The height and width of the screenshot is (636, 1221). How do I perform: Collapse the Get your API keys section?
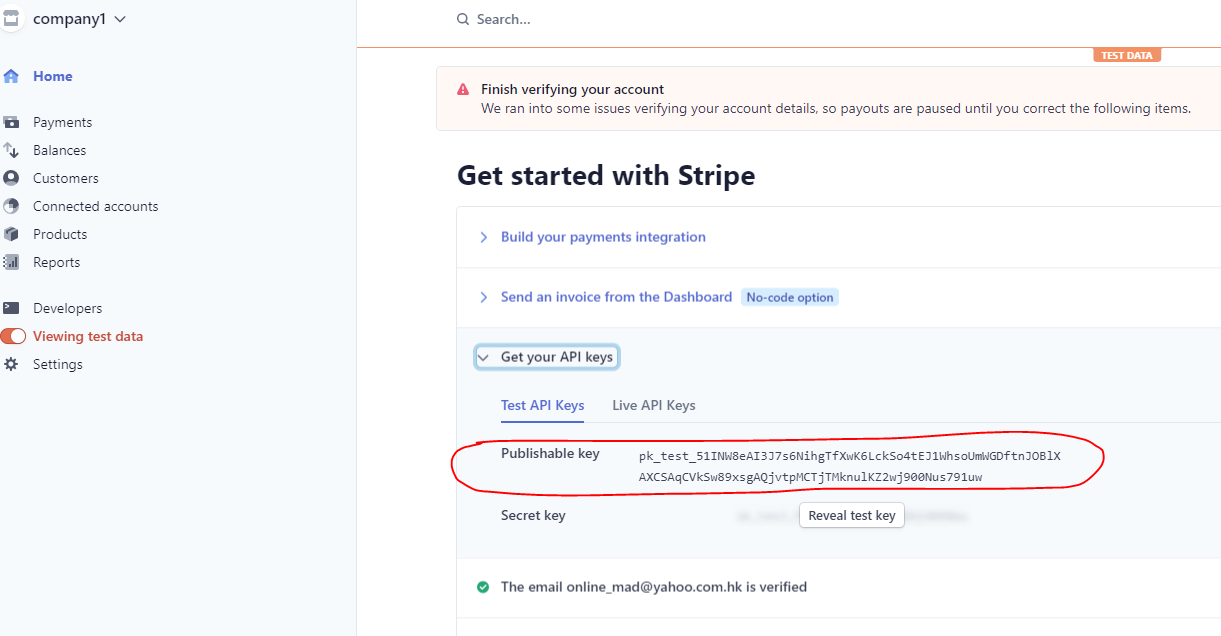point(546,357)
